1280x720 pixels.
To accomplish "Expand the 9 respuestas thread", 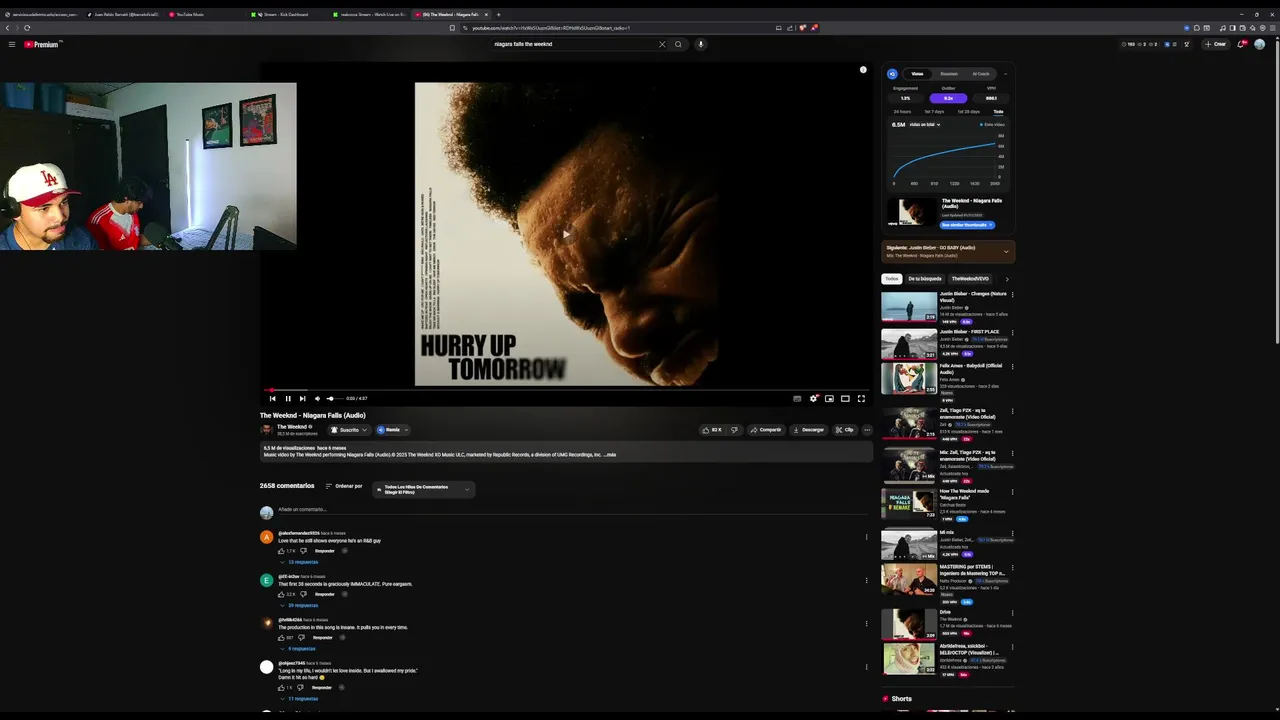I will coord(299,649).
